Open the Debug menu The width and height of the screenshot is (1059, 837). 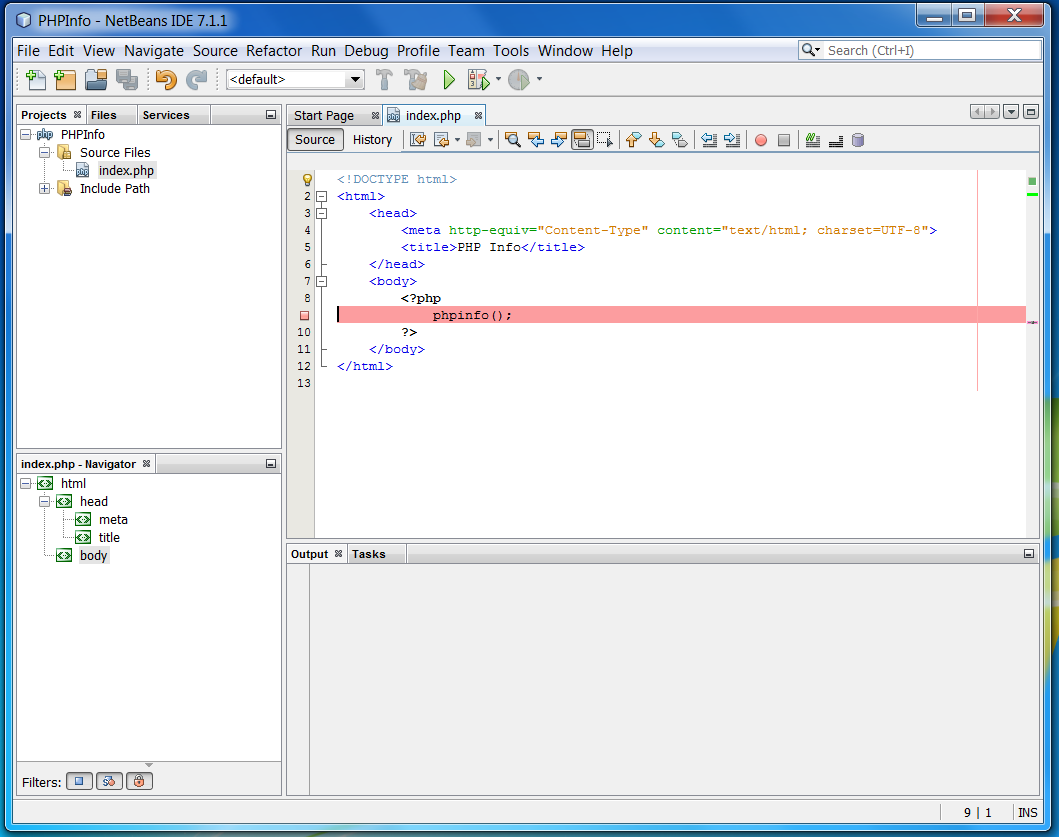point(366,51)
